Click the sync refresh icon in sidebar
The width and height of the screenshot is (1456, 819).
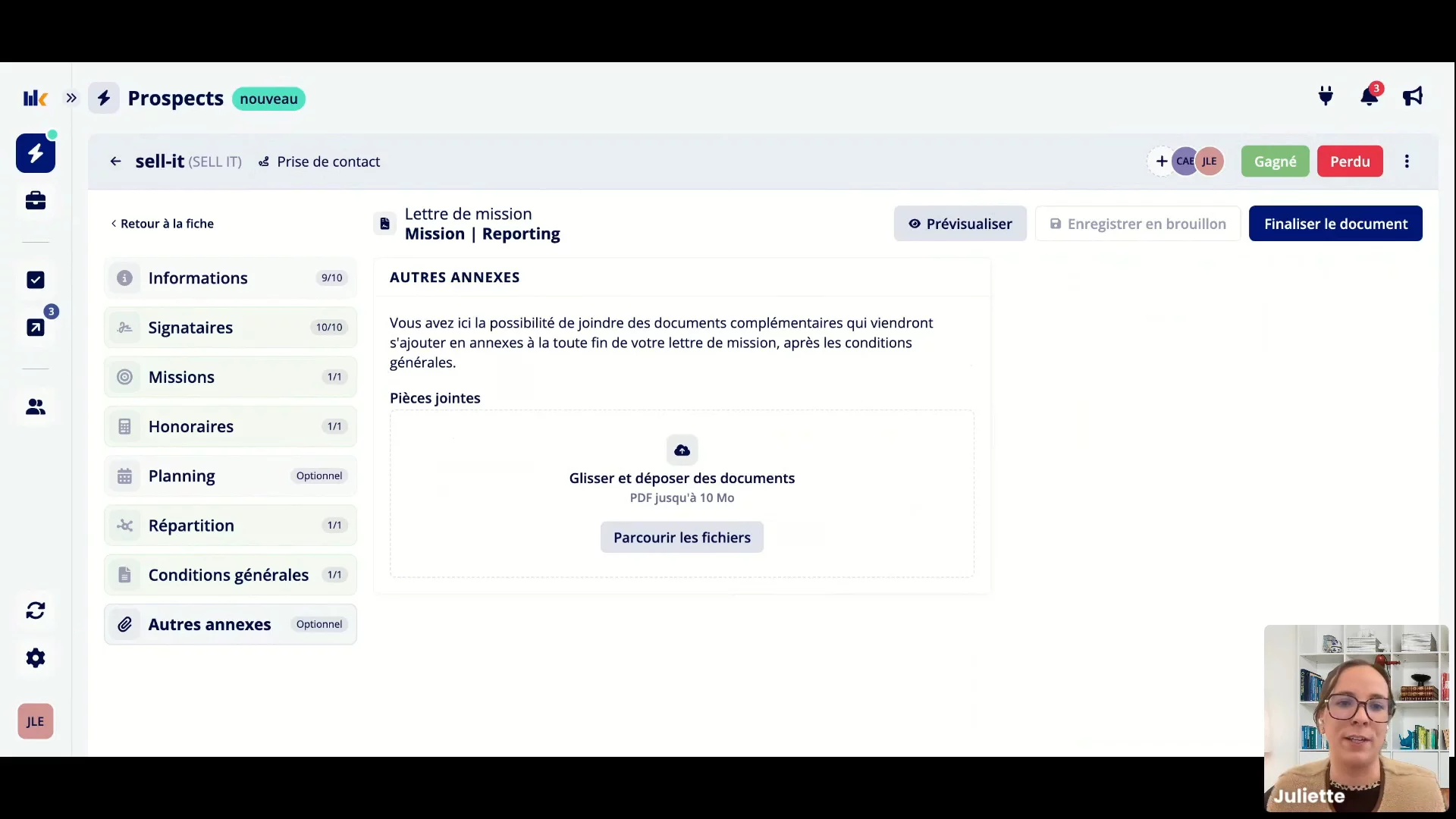(36, 610)
